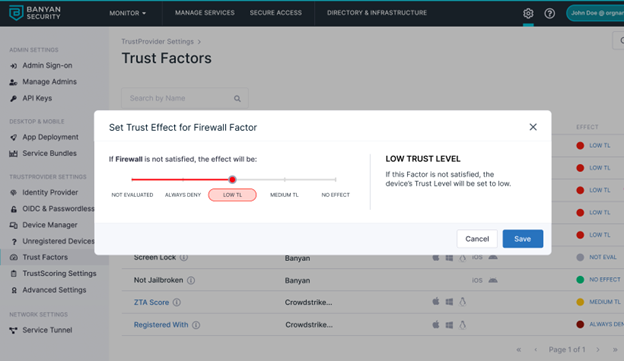The image size is (624, 361).
Task: Set slider to Always Deny
Action: [x=183, y=195]
